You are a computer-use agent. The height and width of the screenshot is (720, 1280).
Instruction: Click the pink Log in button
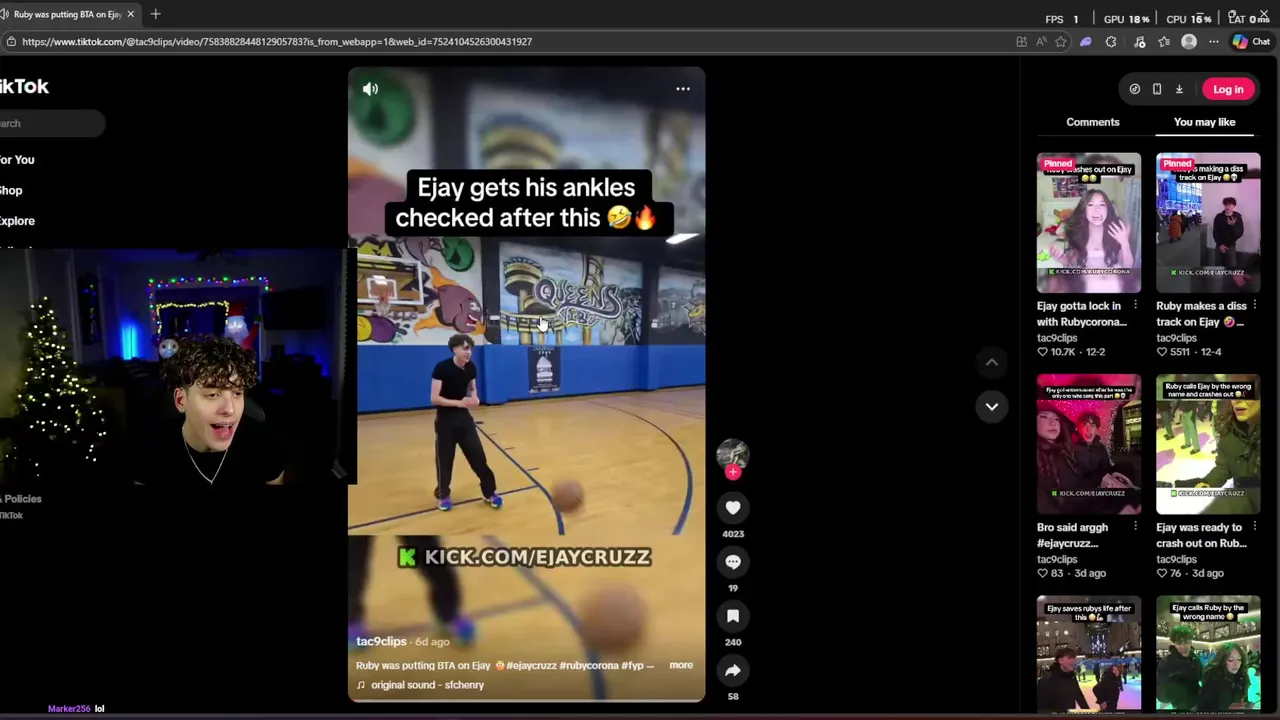pos(1228,89)
